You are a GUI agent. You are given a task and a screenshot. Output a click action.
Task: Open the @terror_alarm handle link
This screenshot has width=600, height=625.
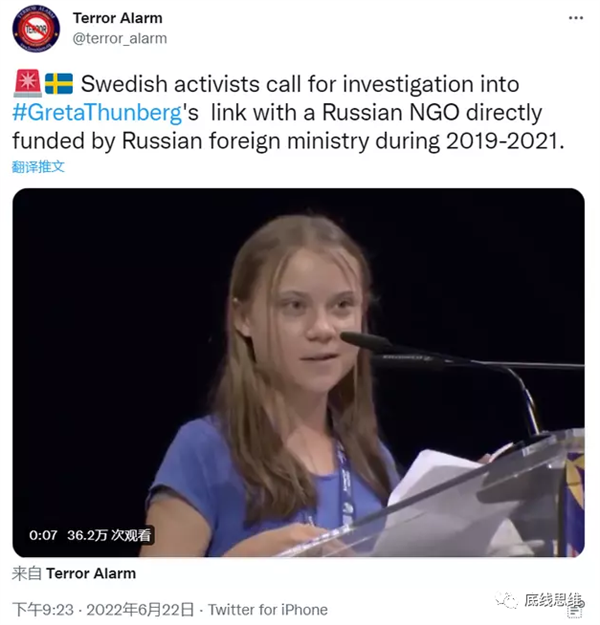click(120, 39)
